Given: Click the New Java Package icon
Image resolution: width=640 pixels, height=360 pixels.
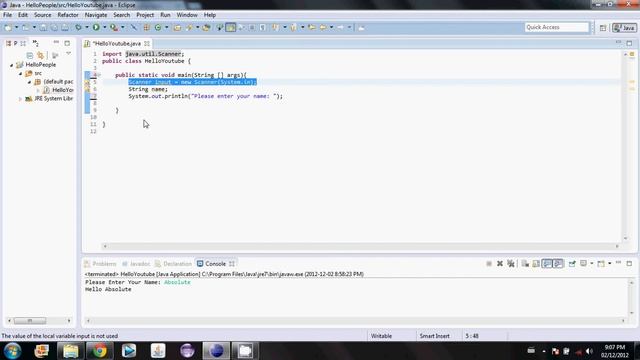Looking at the screenshot, I should (x=147, y=27).
